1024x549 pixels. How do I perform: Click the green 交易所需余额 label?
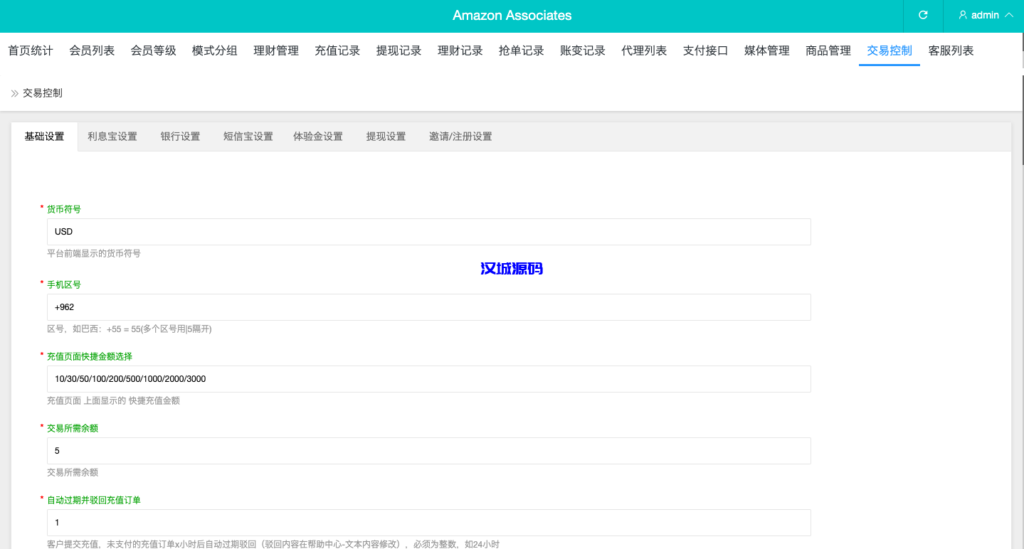72,428
